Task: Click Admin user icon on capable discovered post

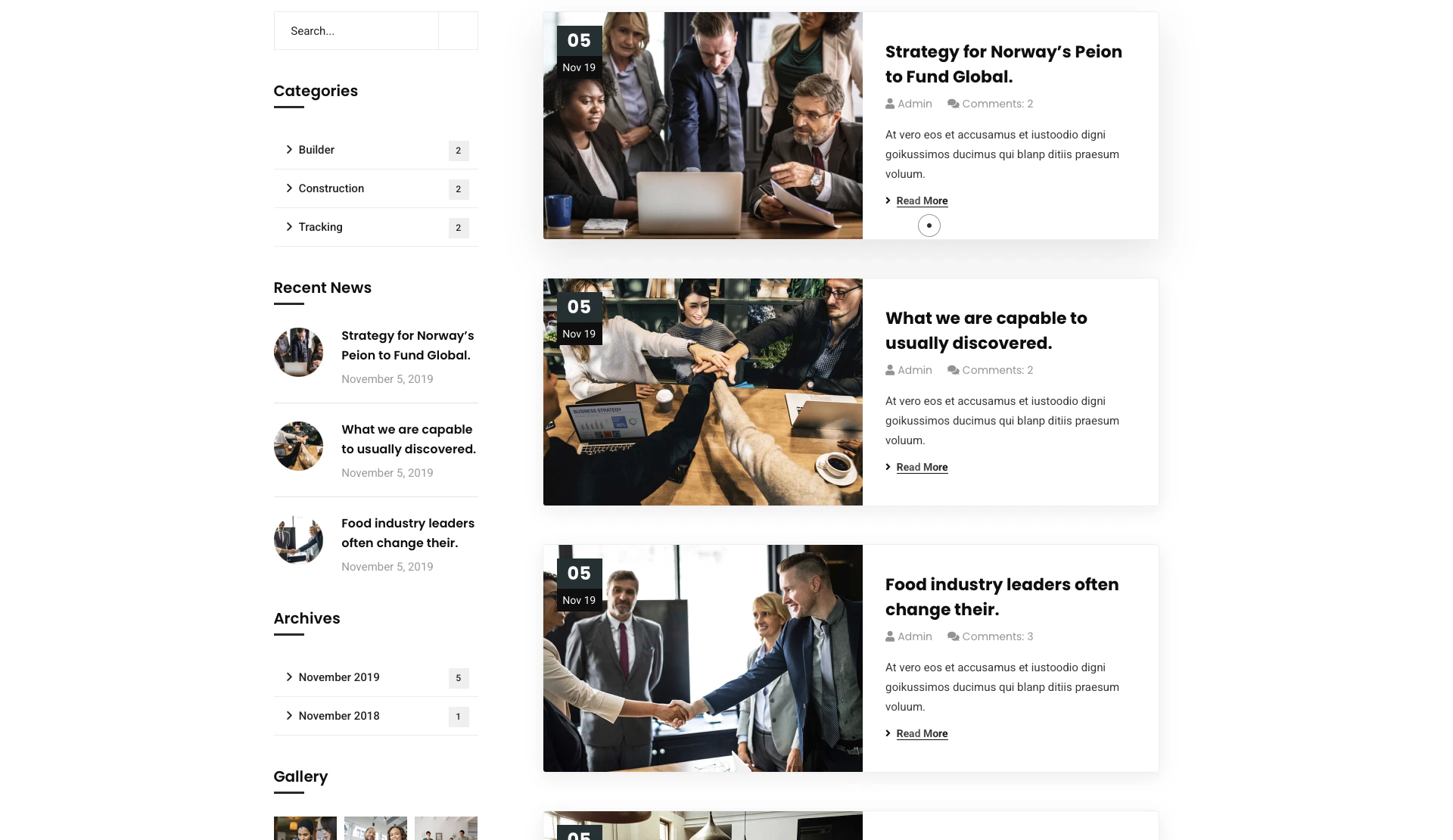Action: point(890,370)
